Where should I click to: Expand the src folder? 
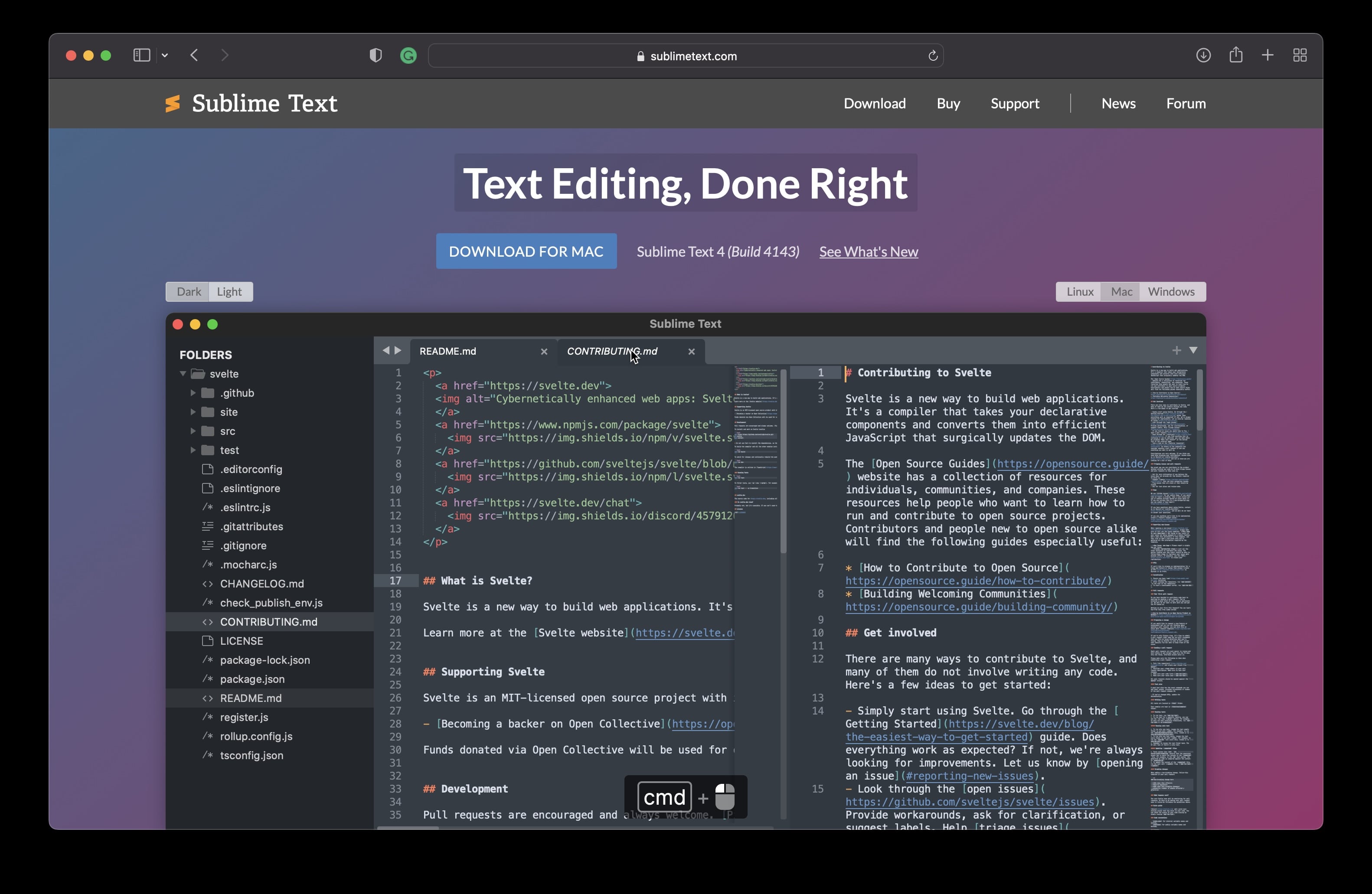click(193, 431)
